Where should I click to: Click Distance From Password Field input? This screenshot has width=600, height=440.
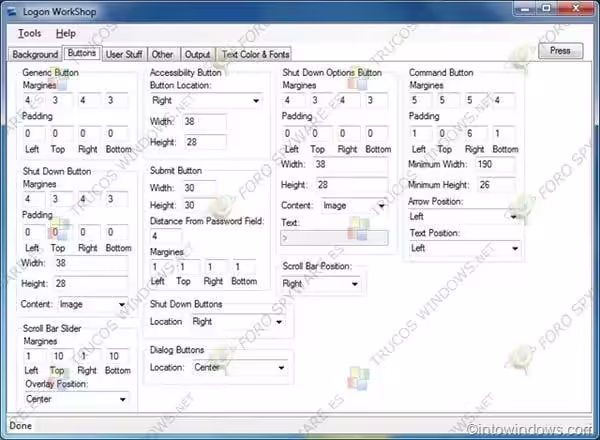tap(166, 236)
